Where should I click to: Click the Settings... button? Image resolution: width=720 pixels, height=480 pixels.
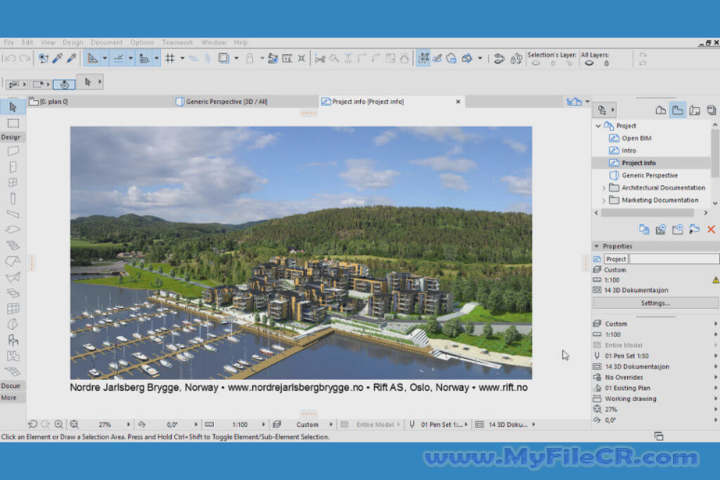coord(655,303)
